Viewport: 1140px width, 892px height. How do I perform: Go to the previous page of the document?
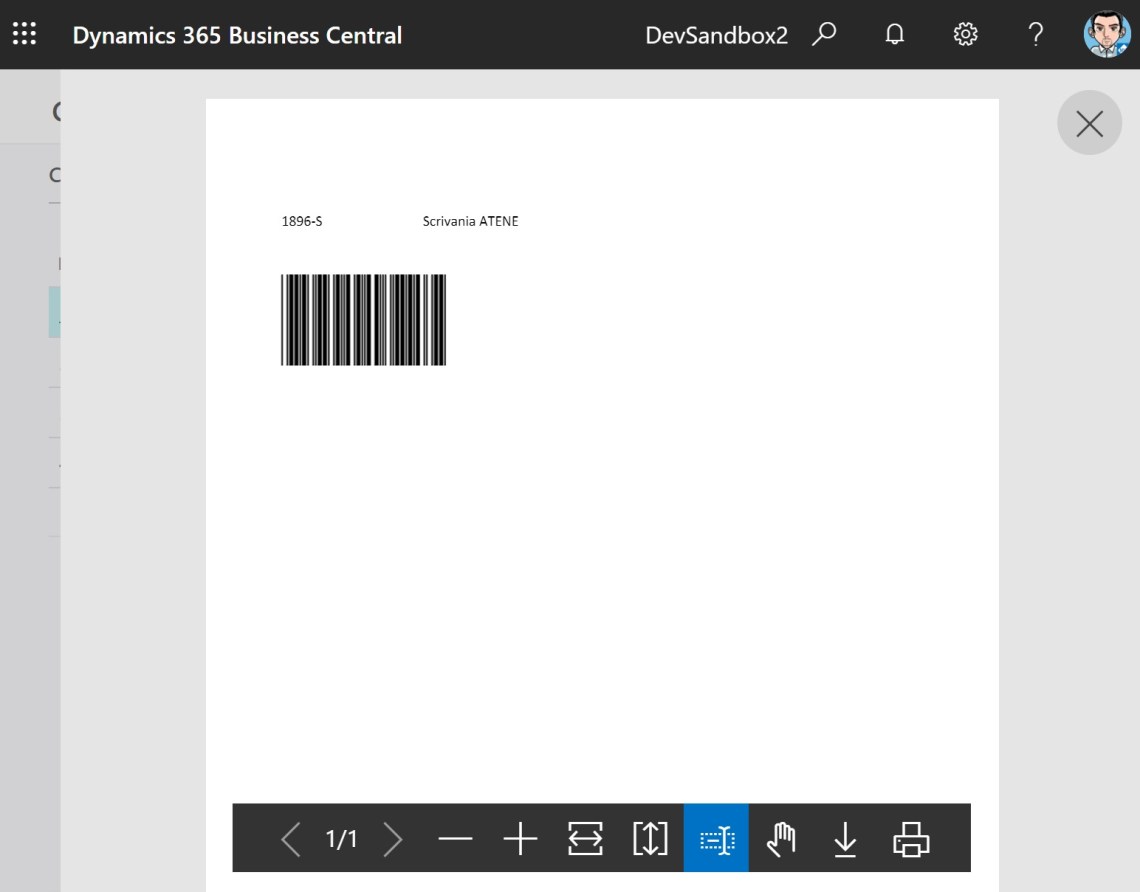point(290,838)
